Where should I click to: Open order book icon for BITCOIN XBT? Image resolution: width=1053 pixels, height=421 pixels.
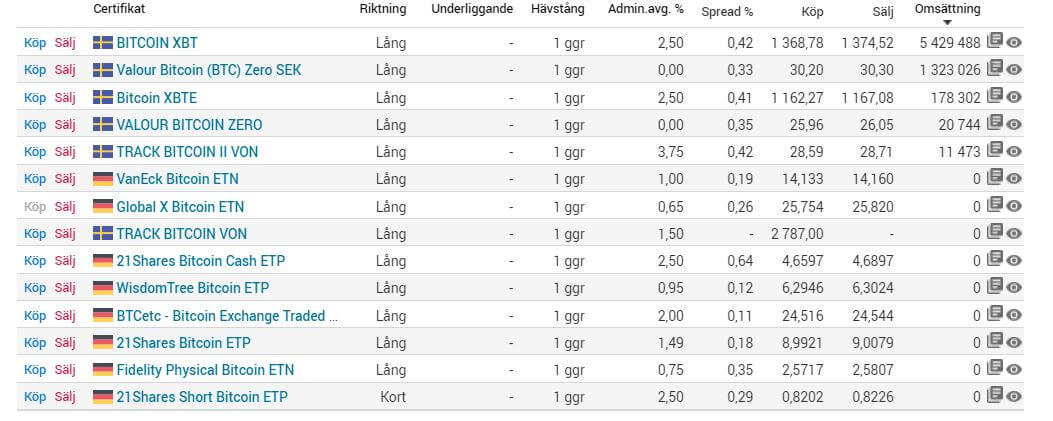point(995,41)
